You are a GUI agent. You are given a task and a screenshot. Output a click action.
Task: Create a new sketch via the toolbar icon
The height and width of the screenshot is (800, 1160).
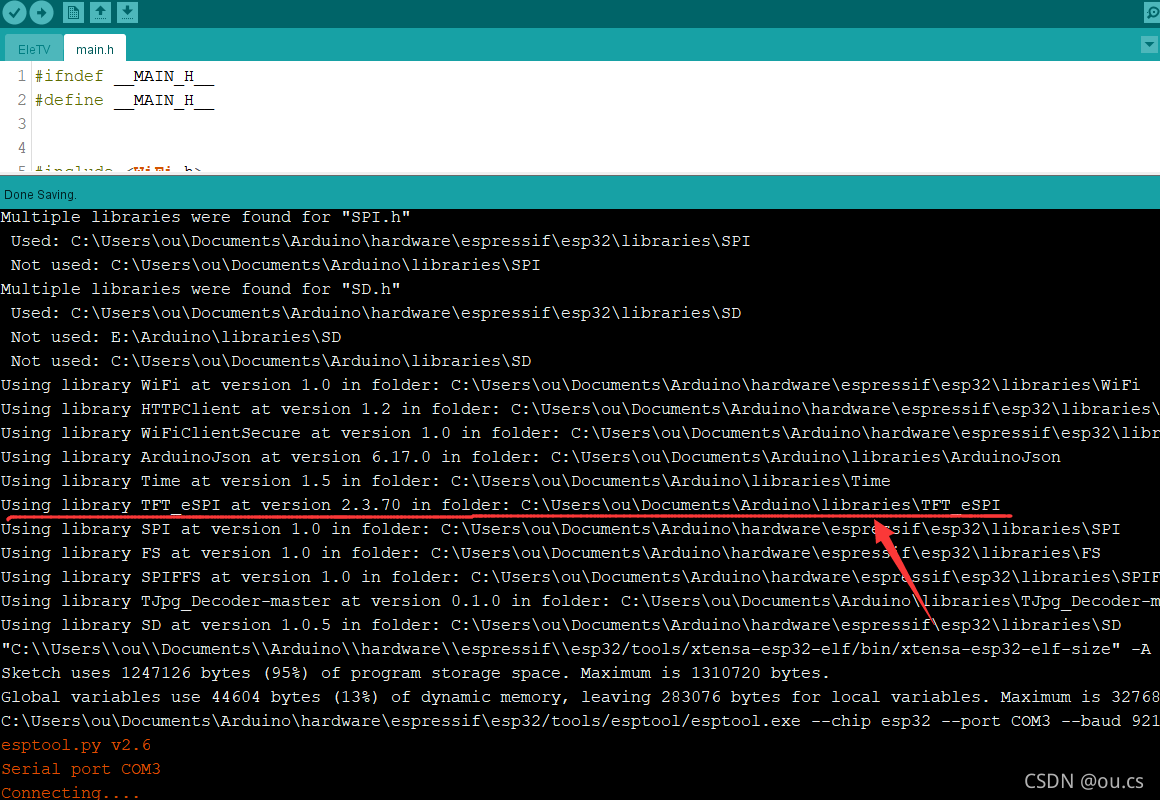click(x=72, y=13)
